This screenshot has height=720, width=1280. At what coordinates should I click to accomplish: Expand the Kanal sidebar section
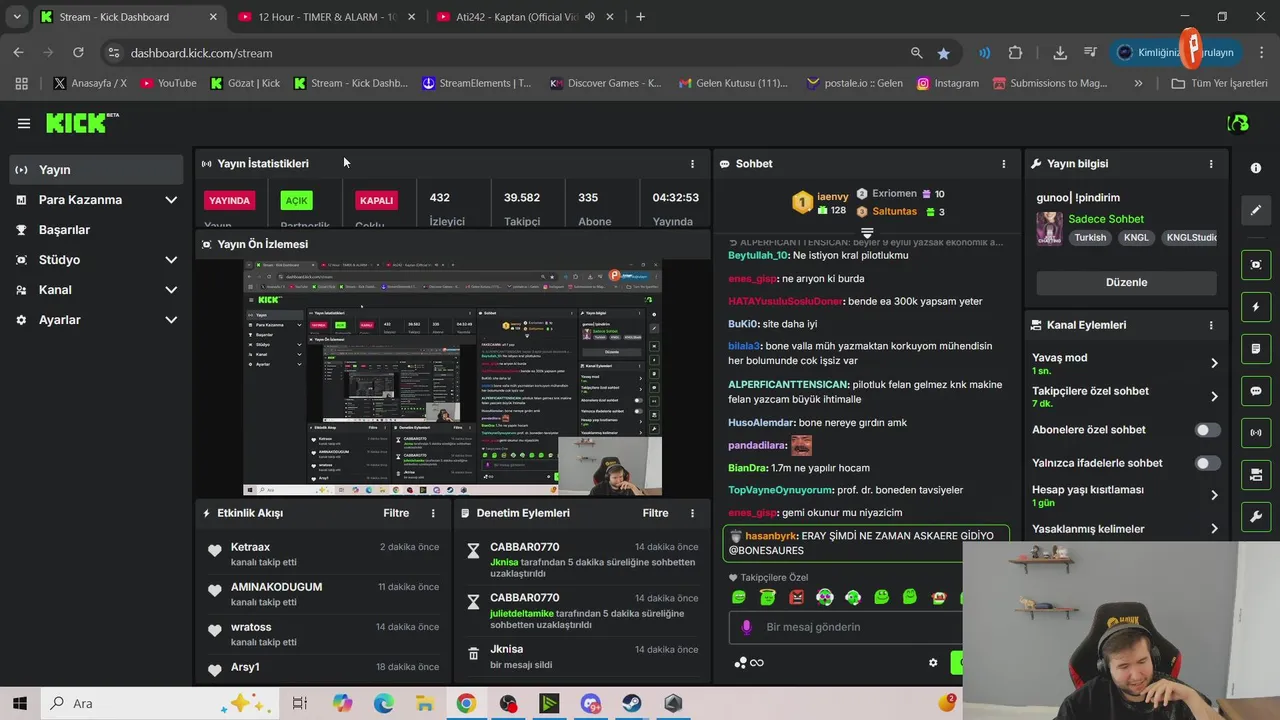pos(171,290)
